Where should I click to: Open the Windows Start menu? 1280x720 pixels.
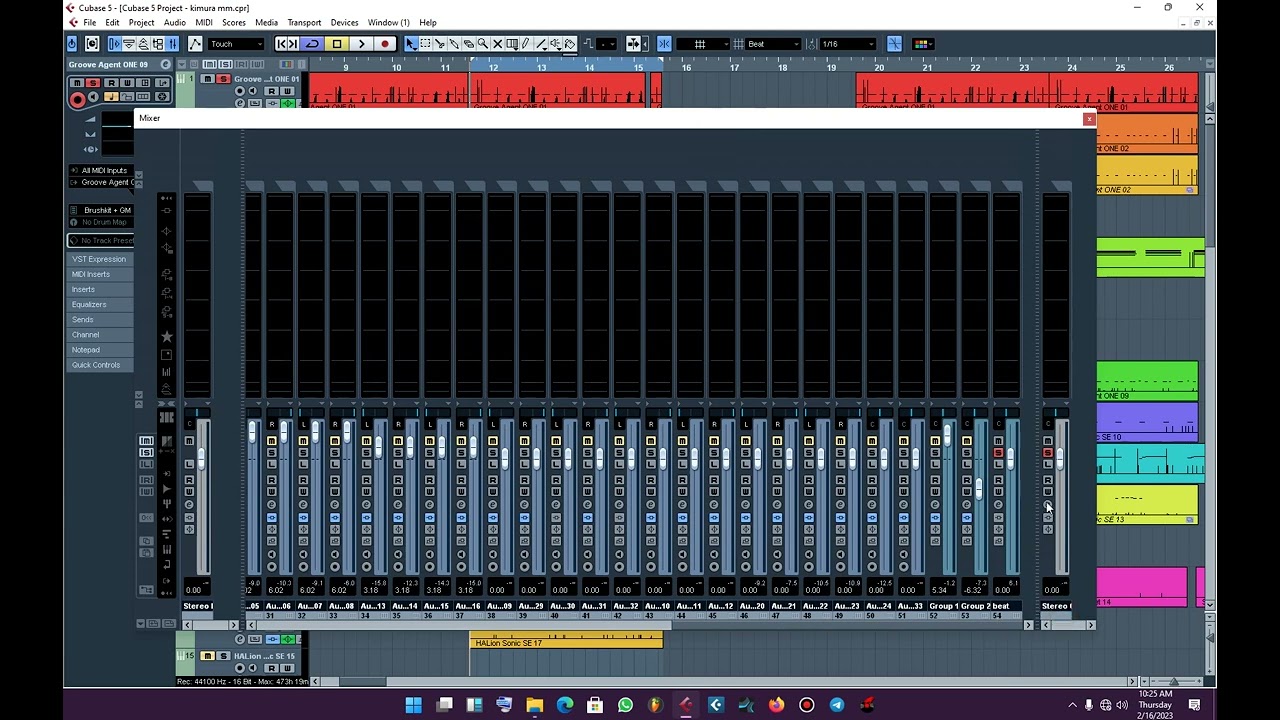point(413,705)
